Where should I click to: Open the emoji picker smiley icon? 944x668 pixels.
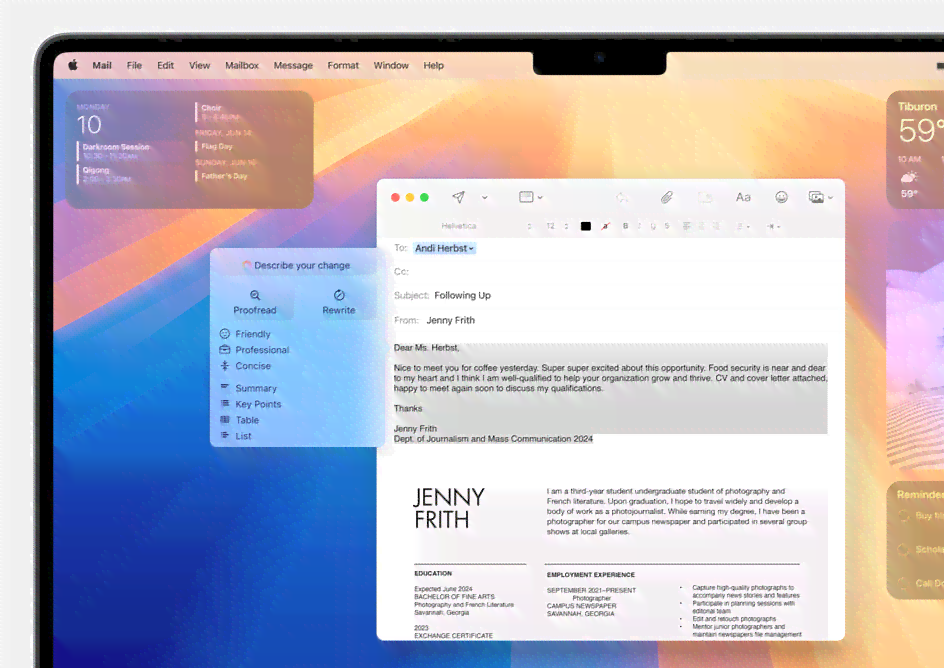tap(781, 197)
